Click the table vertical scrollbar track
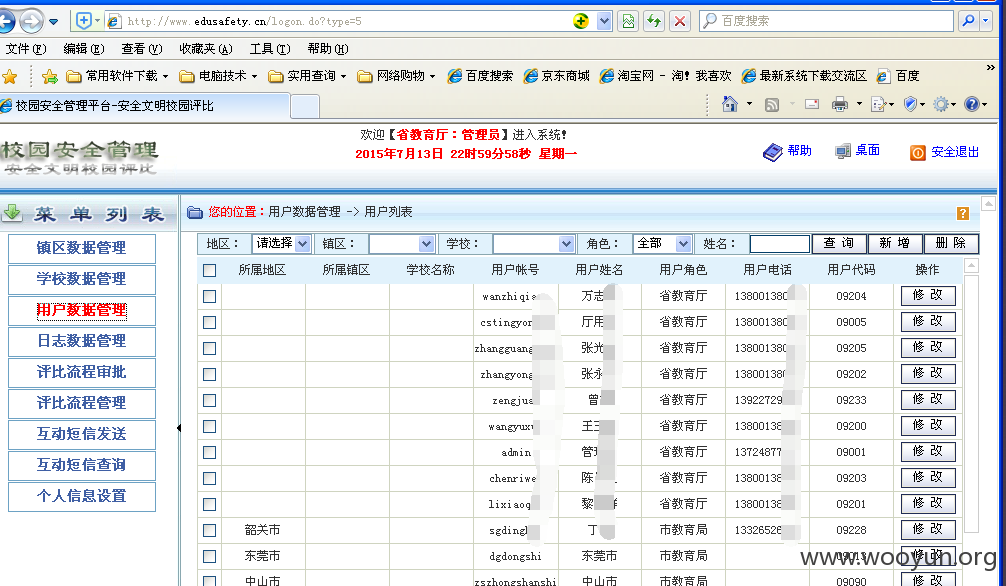This screenshot has width=1006, height=586. coord(971,404)
